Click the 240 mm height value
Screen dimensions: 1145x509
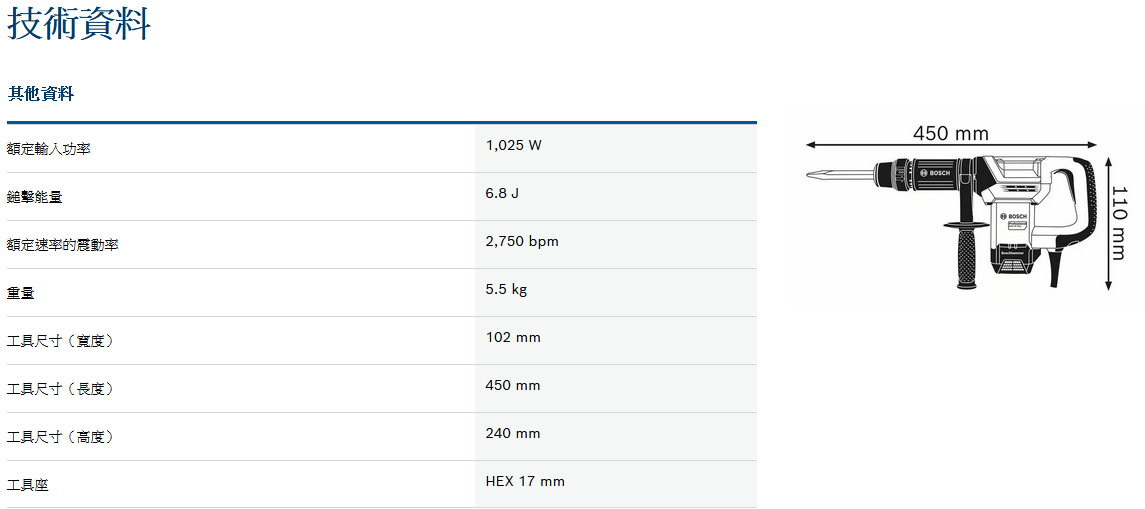(513, 433)
